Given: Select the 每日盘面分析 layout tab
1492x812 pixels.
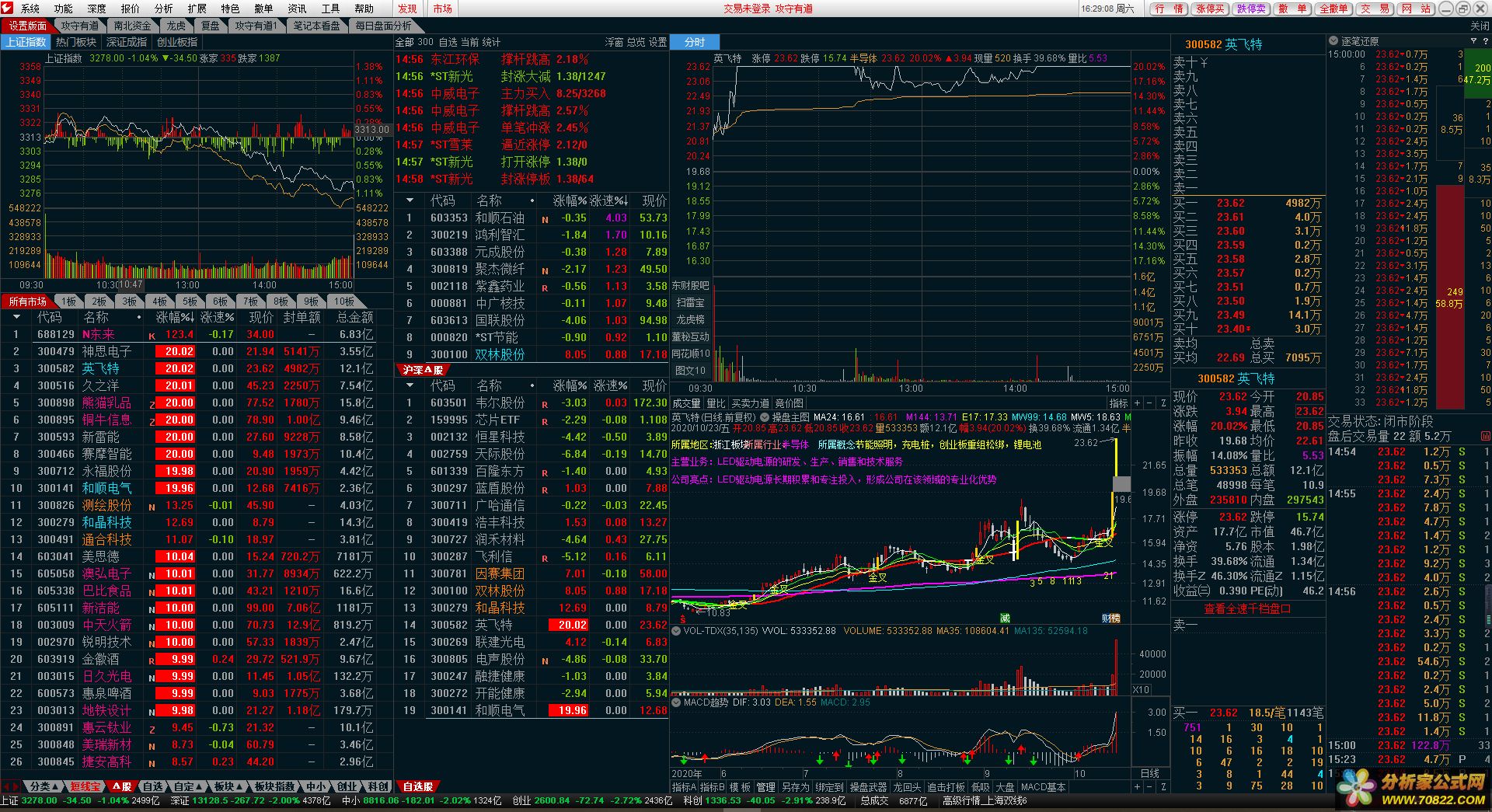Looking at the screenshot, I should coord(383,26).
